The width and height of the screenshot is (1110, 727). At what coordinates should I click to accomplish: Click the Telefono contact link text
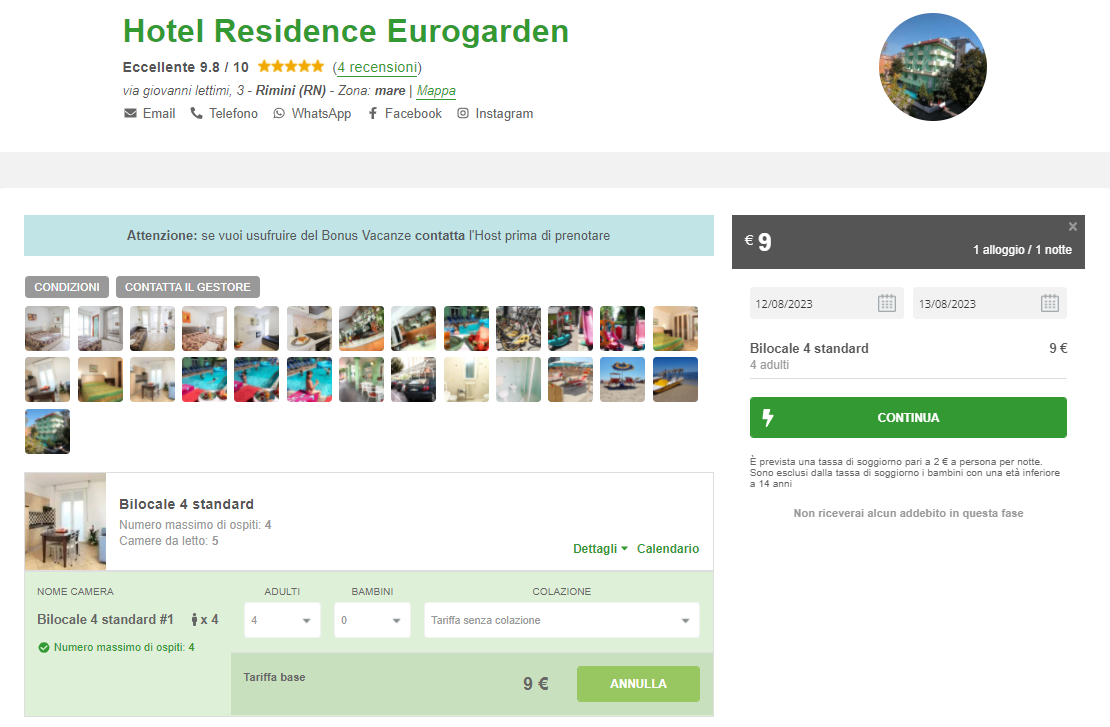(x=233, y=113)
